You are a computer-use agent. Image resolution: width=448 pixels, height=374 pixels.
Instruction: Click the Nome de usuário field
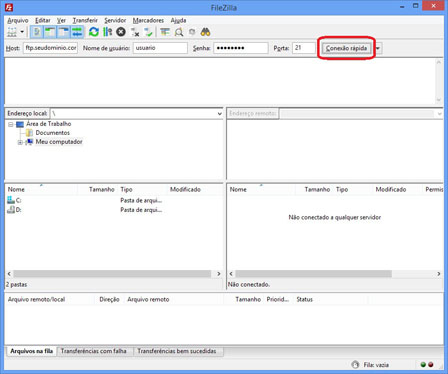[160, 48]
